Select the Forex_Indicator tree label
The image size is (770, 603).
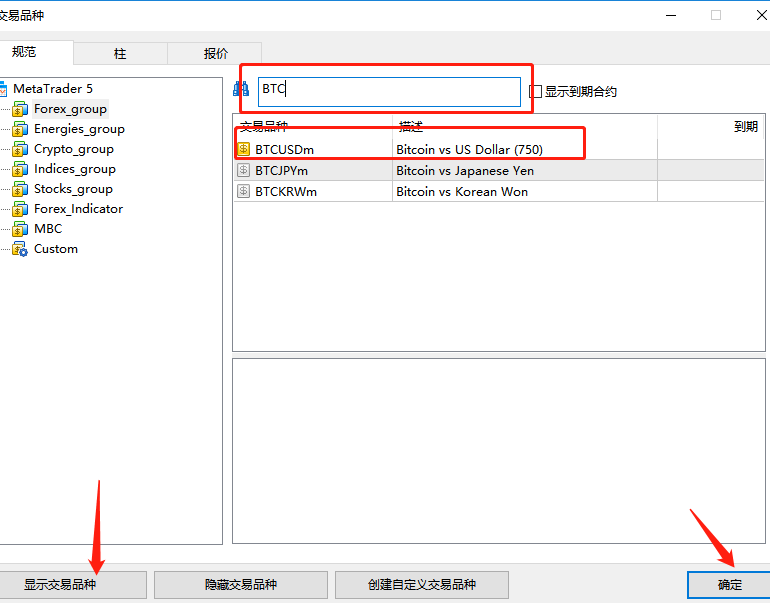pos(78,209)
